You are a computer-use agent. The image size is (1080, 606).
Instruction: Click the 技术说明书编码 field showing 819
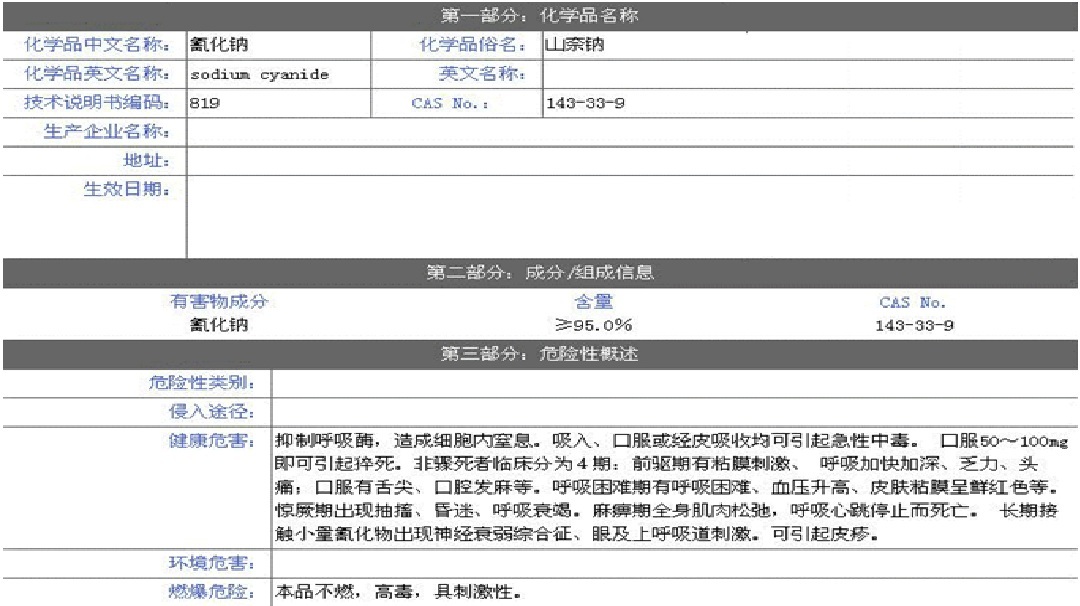tap(278, 103)
